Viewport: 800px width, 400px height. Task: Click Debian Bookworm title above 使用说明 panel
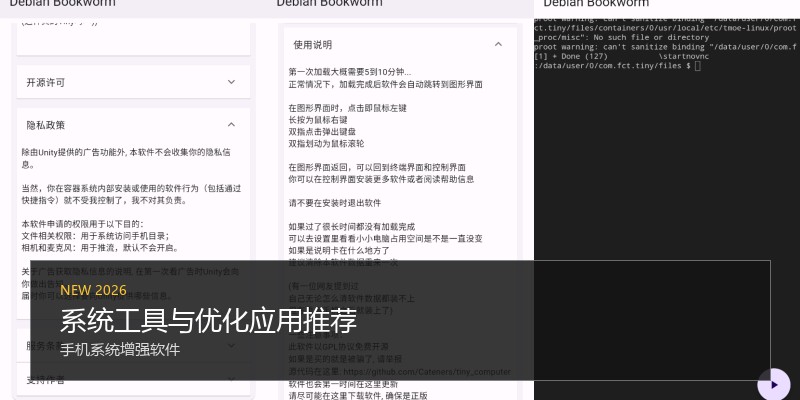click(x=329, y=4)
